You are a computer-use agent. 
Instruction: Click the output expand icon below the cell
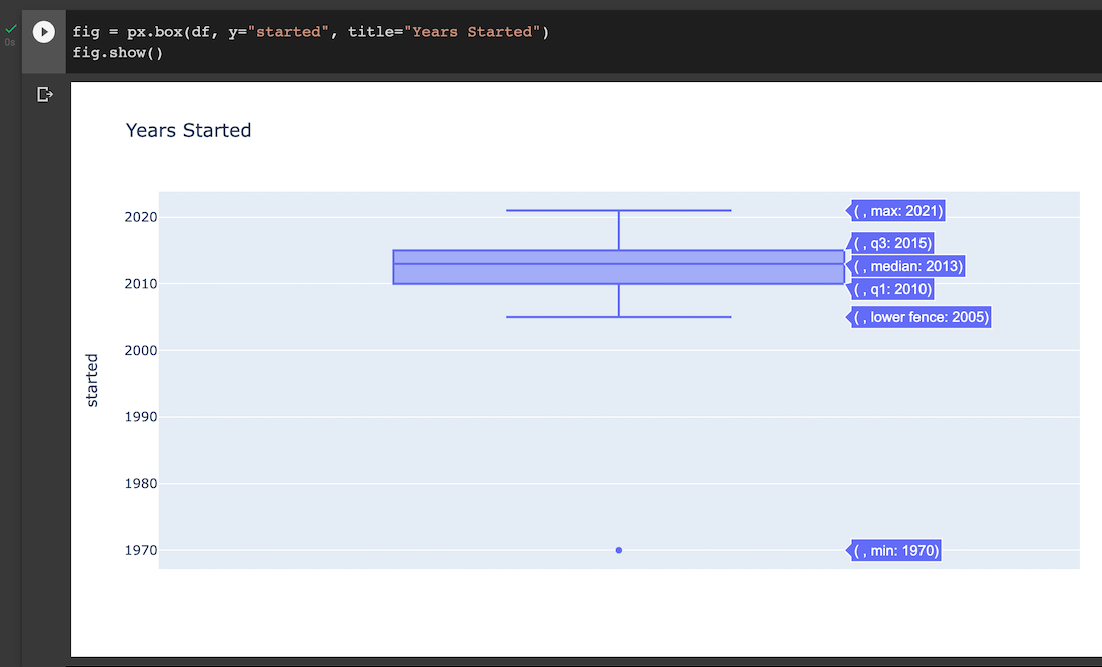click(45, 93)
